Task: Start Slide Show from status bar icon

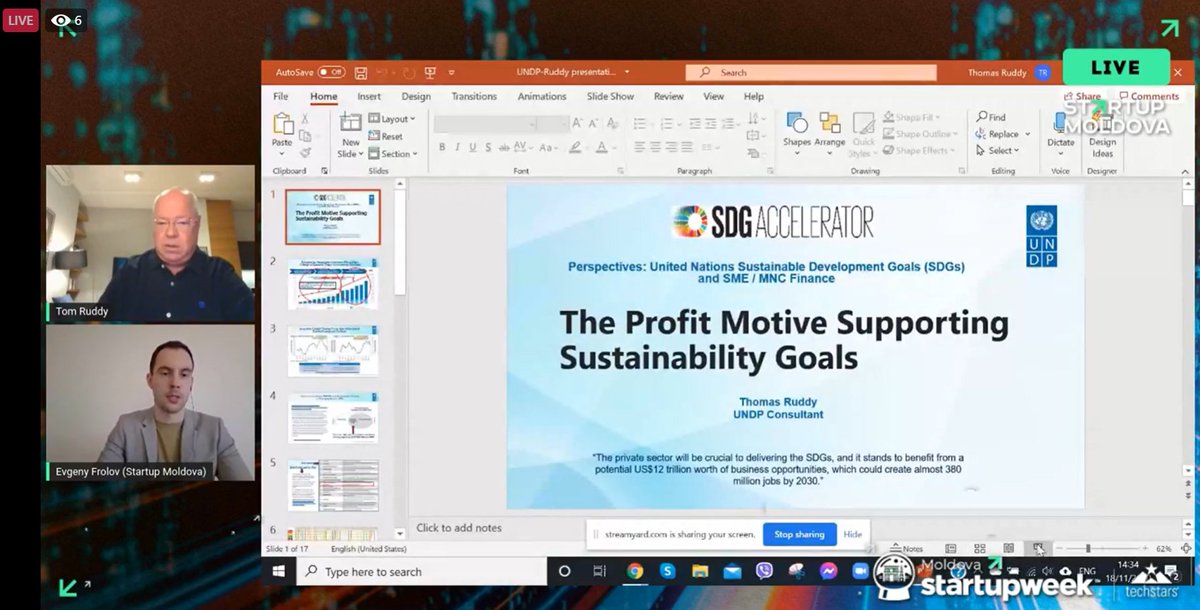Action: click(1039, 549)
